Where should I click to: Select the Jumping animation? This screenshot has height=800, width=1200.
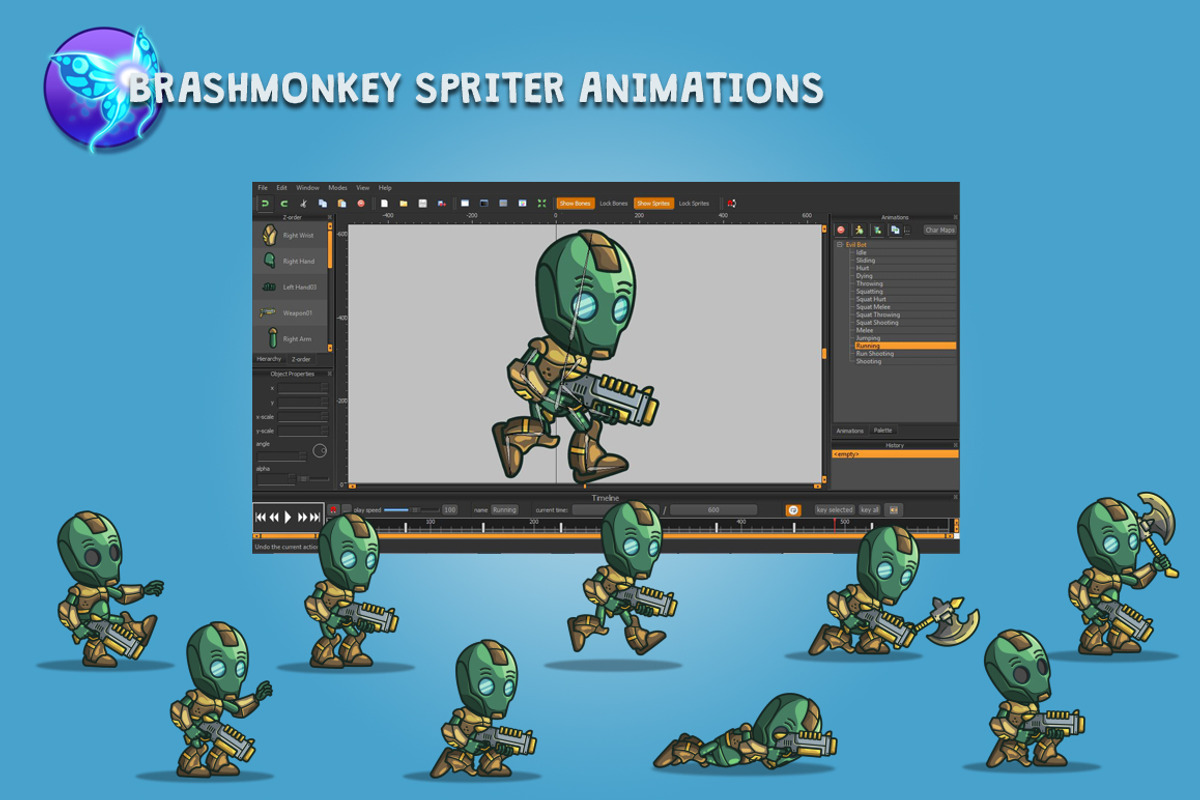[905, 338]
